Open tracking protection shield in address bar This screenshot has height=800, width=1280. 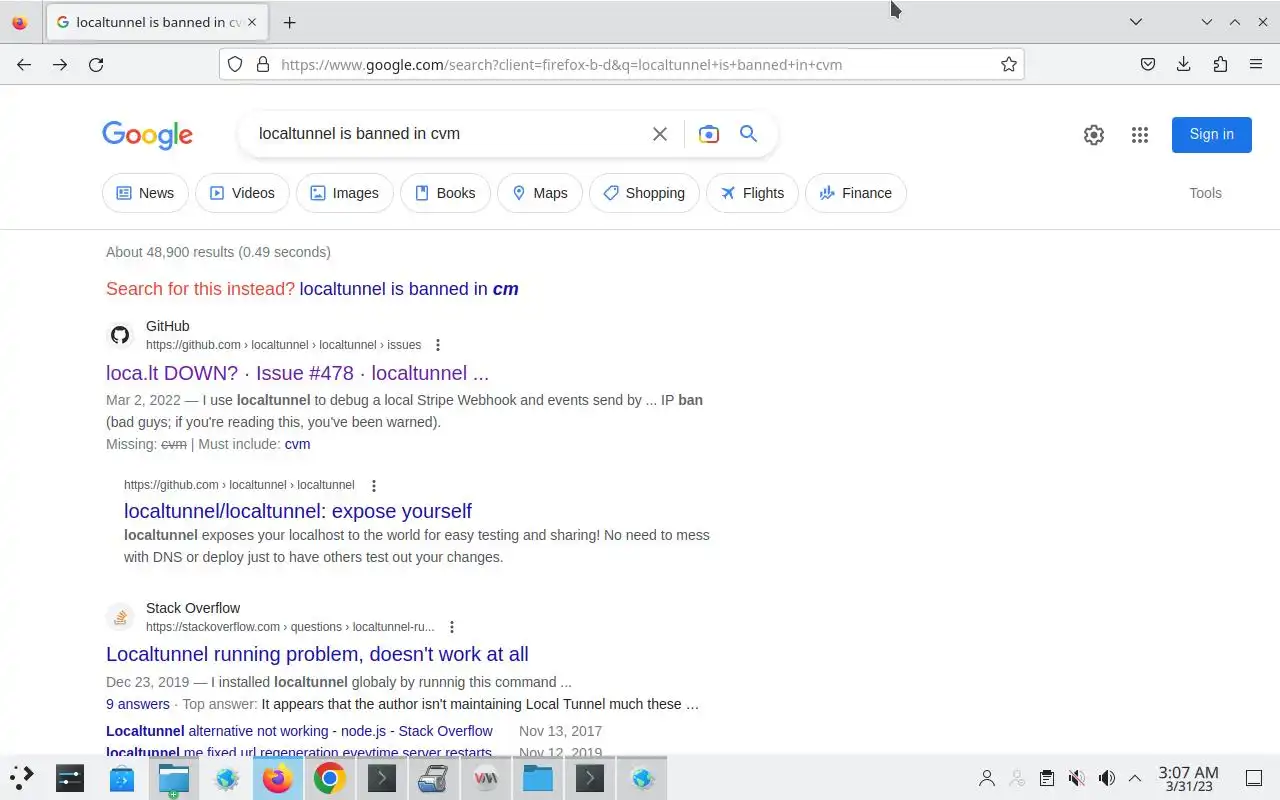(x=235, y=64)
